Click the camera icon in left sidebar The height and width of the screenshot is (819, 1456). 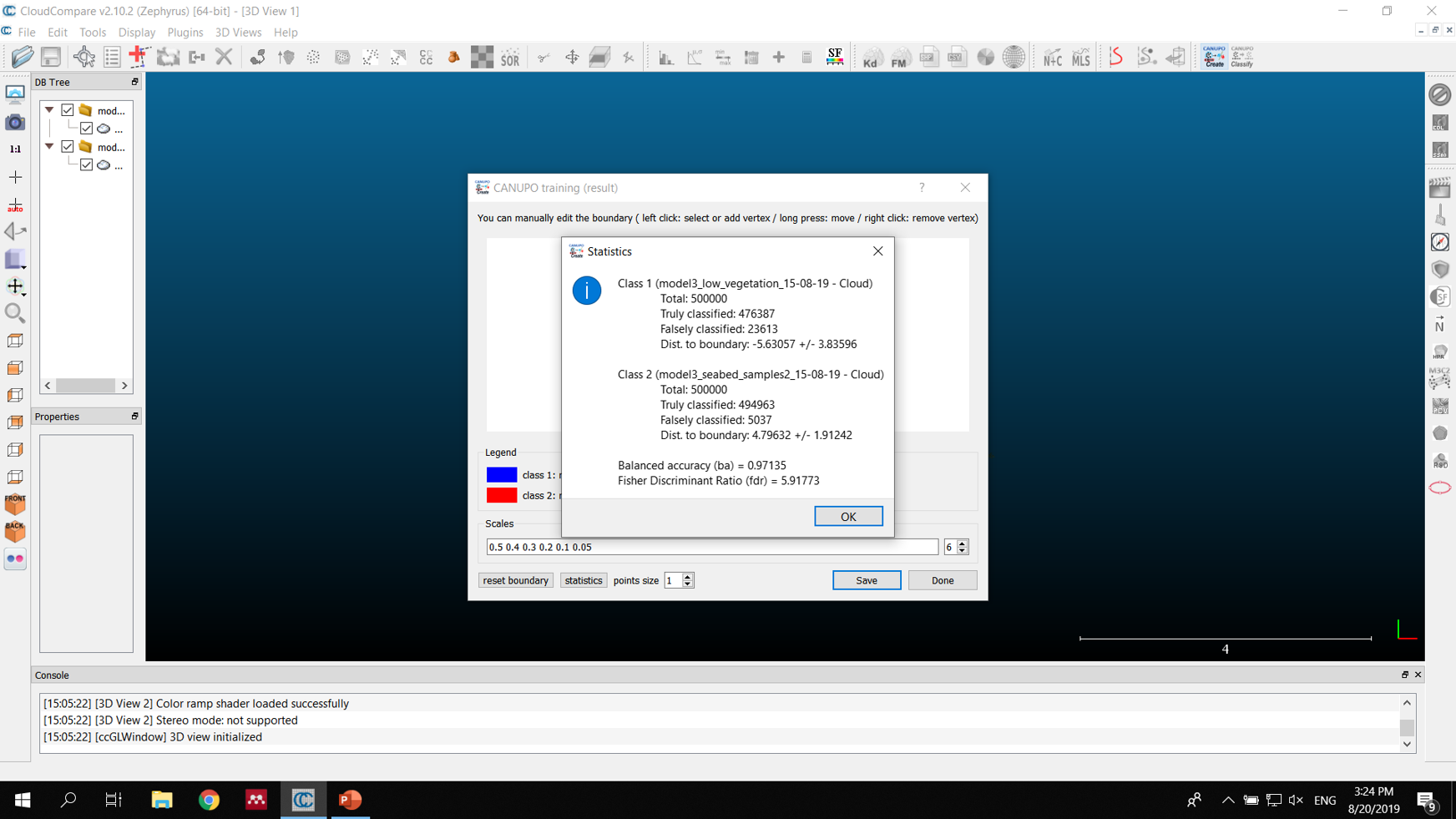pyautogui.click(x=15, y=123)
